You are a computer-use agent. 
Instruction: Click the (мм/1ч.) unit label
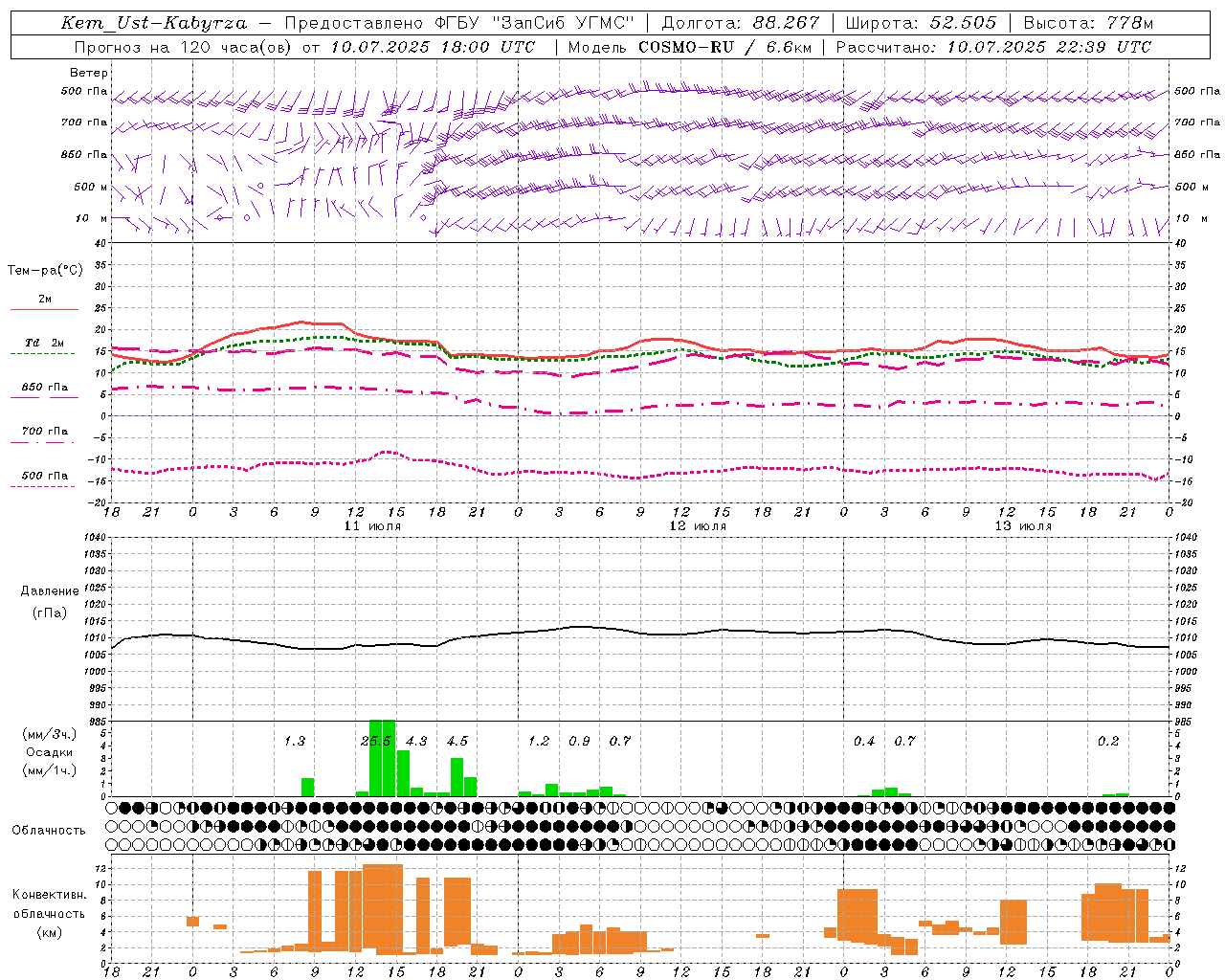pos(49,769)
